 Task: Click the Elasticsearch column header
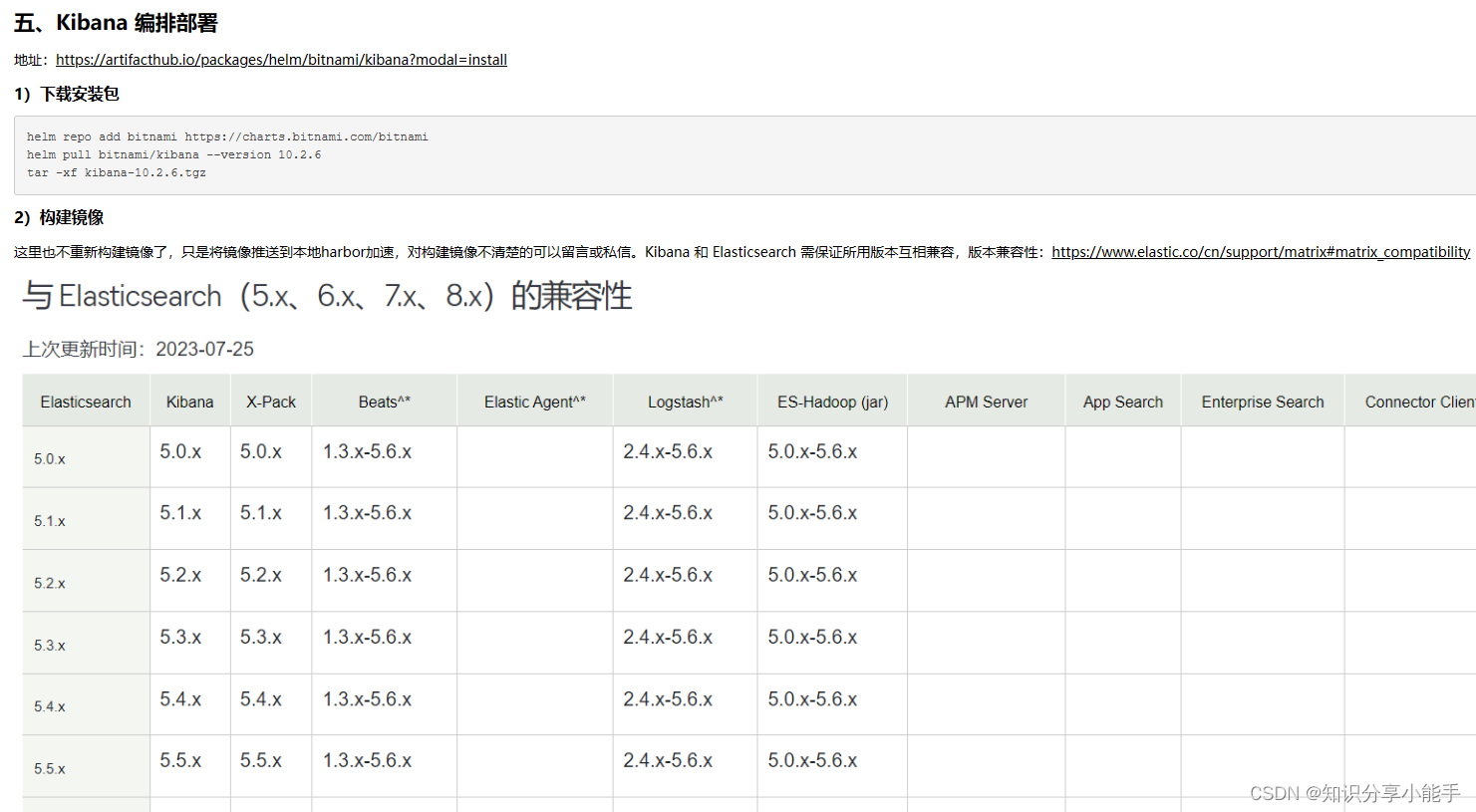86,402
